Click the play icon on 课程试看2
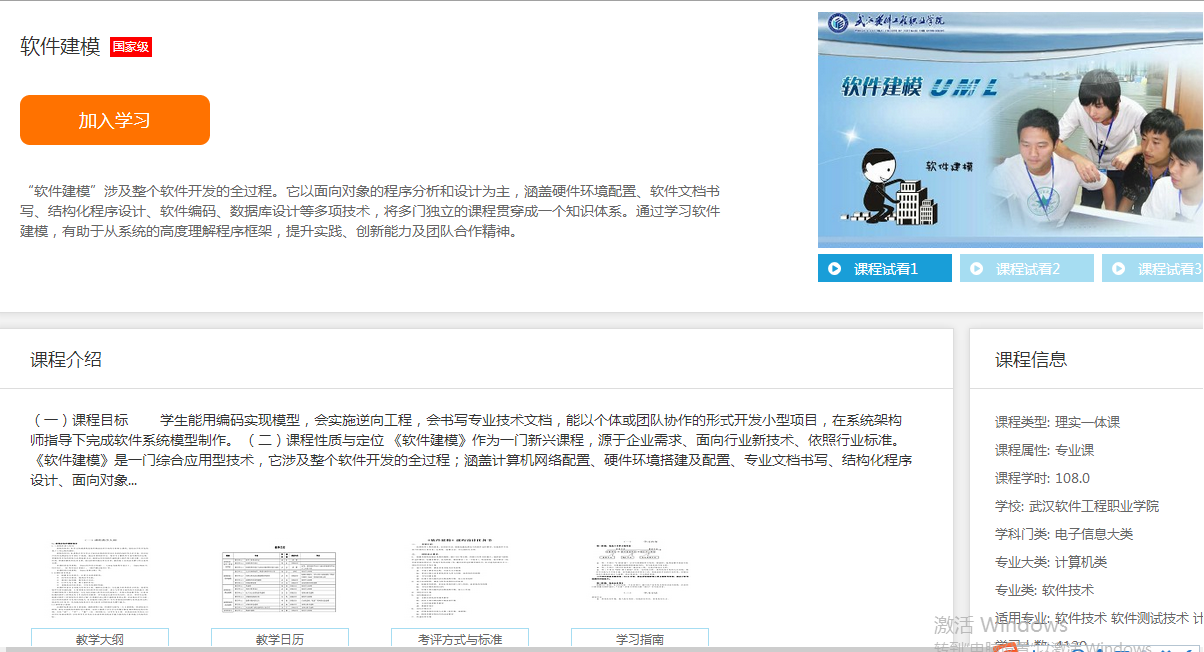The image size is (1204, 652). 977,269
